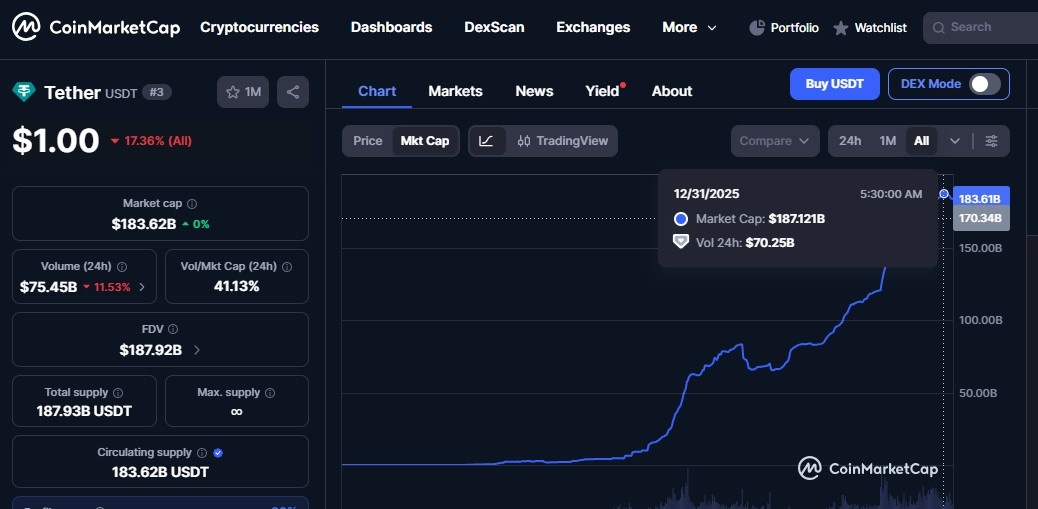Focus the Search input field

coord(981,28)
